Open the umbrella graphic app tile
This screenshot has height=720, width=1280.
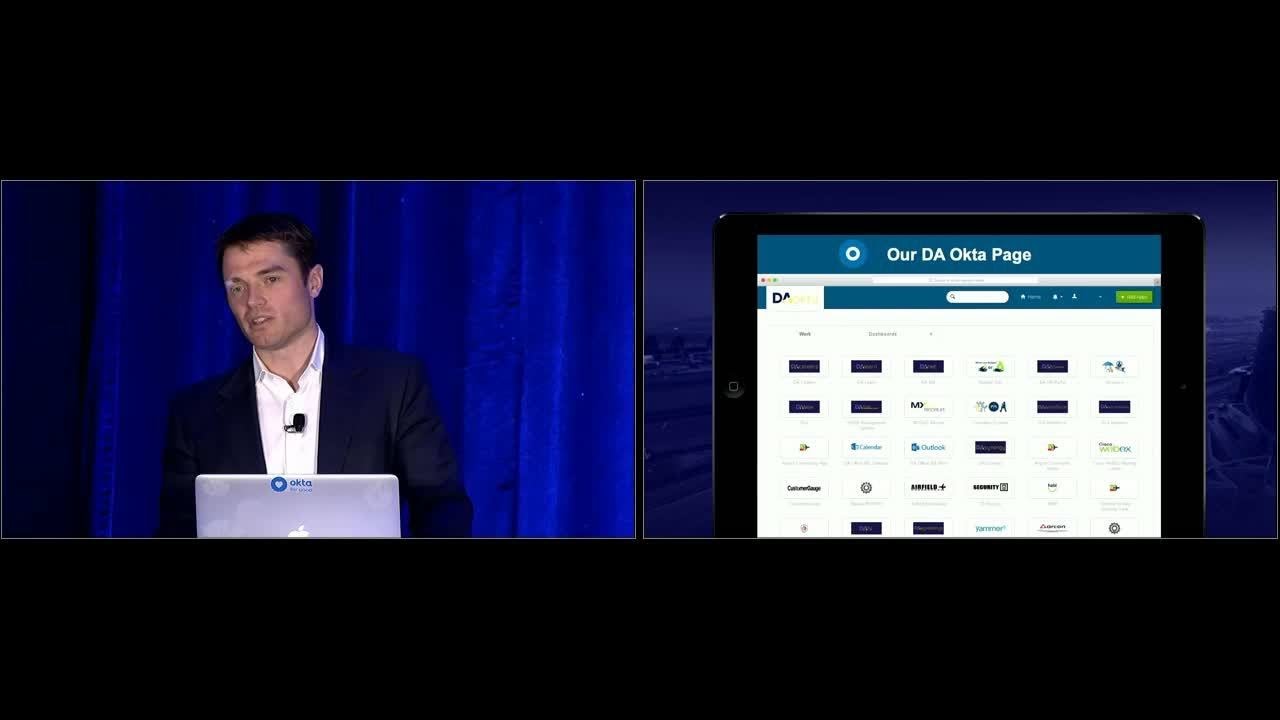(1114, 367)
